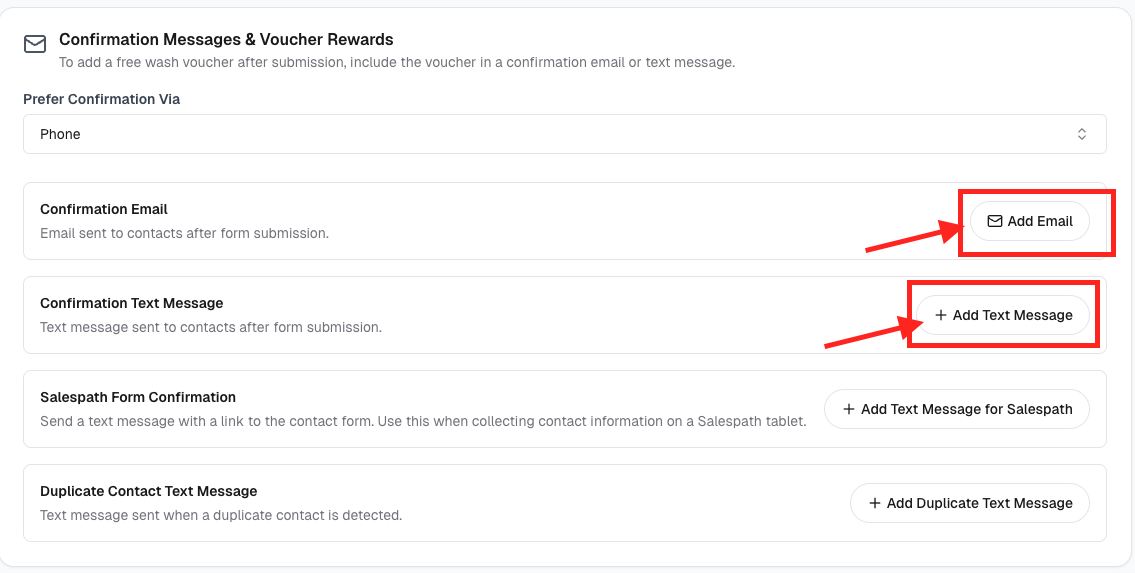Image resolution: width=1135 pixels, height=573 pixels.
Task: Click the plus icon in Add Duplicate Text Message
Action: 874,504
